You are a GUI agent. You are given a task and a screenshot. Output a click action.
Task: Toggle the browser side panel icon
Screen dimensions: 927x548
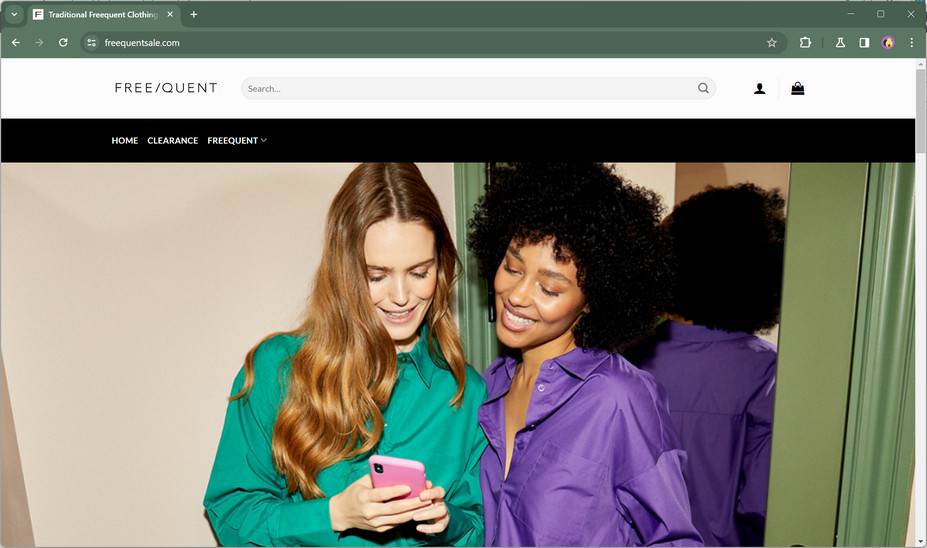tap(864, 43)
